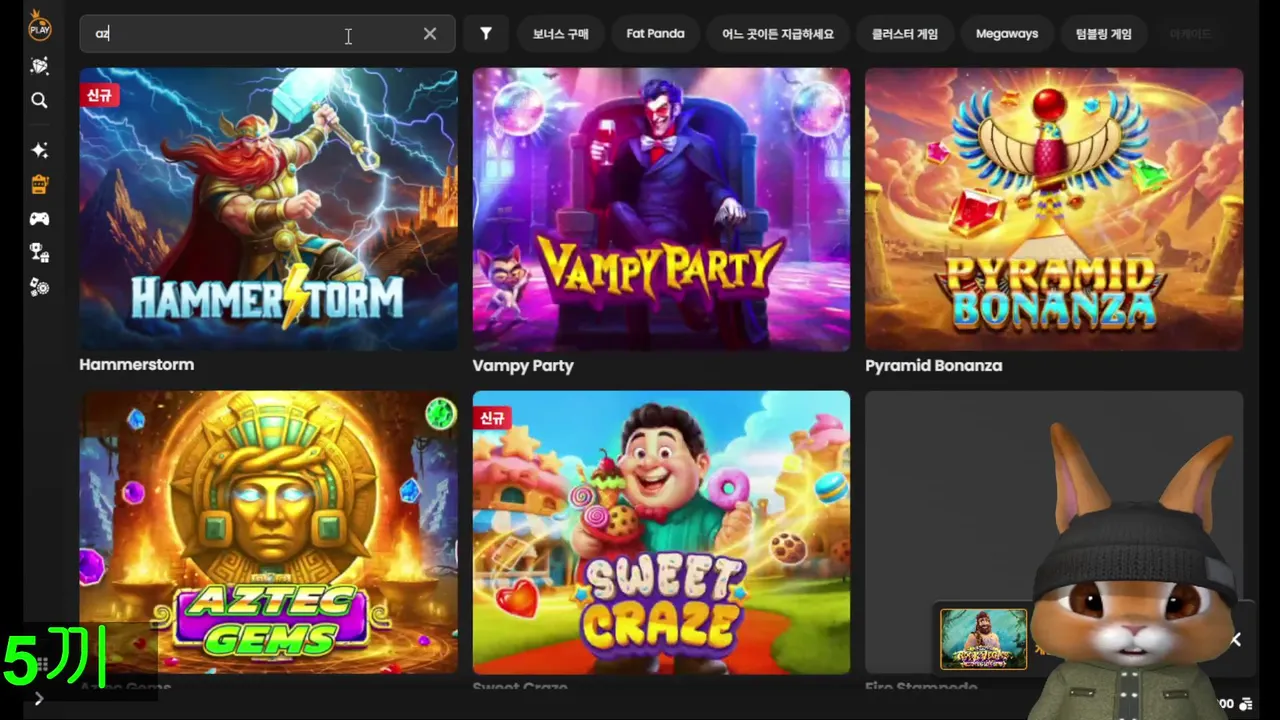Select the Fat Panda category chip
The width and height of the screenshot is (1280, 720).
click(655, 34)
